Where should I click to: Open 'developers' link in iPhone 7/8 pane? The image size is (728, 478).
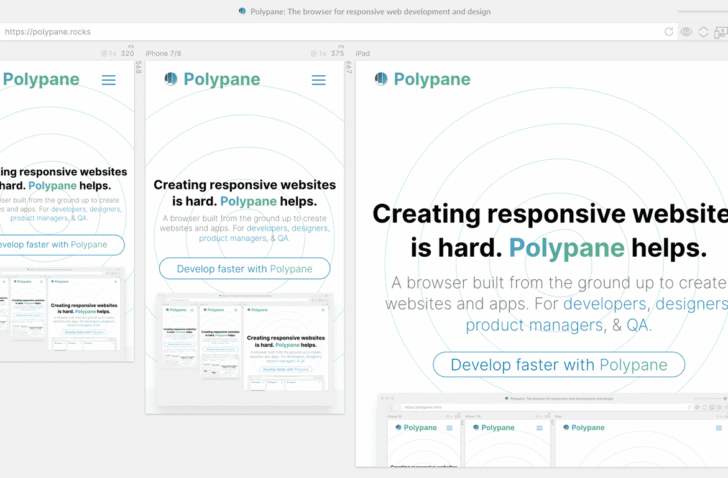[x=267, y=228]
